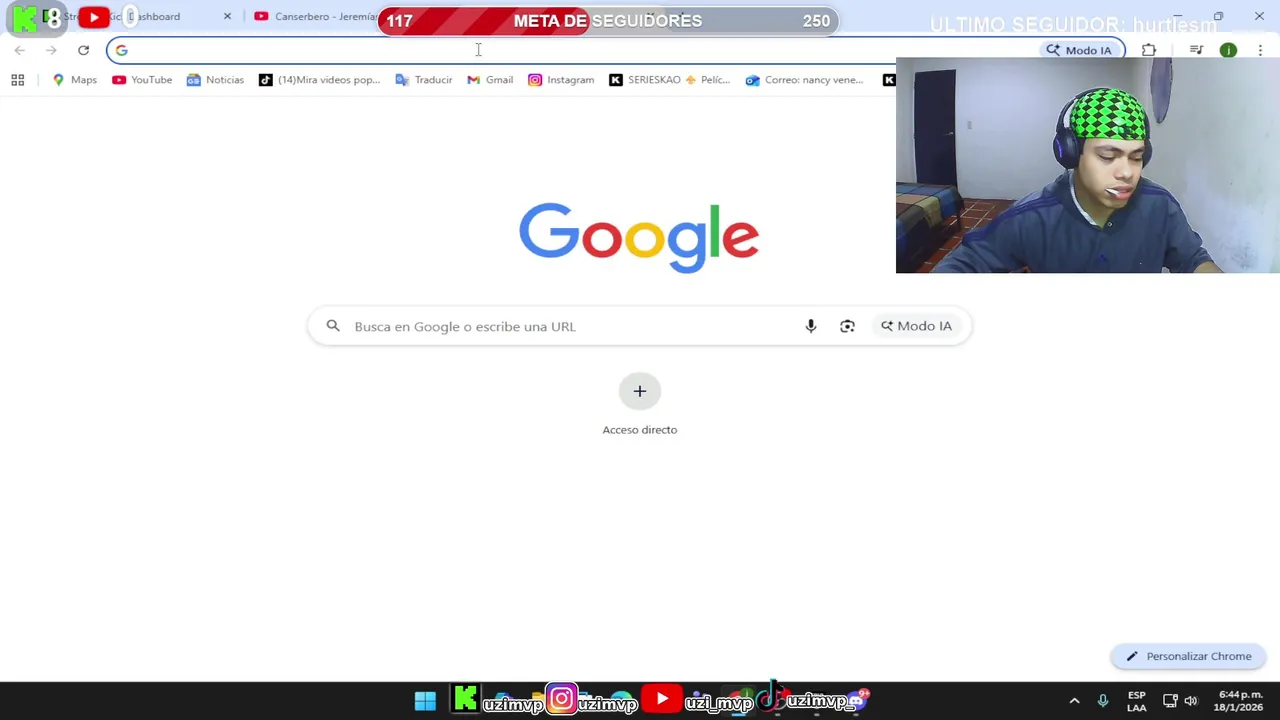Click the Google logo
Image resolution: width=1280 pixels, height=720 pixels.
point(639,238)
